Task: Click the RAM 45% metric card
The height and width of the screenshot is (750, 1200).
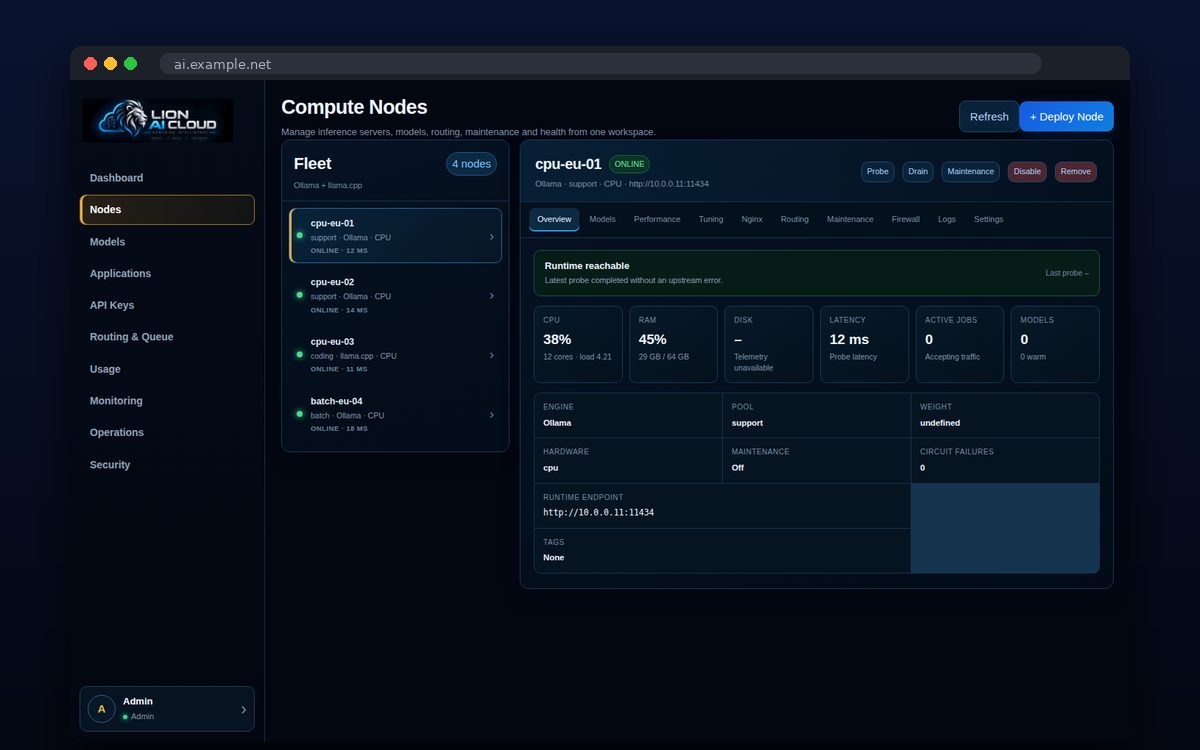Action: [x=674, y=345]
